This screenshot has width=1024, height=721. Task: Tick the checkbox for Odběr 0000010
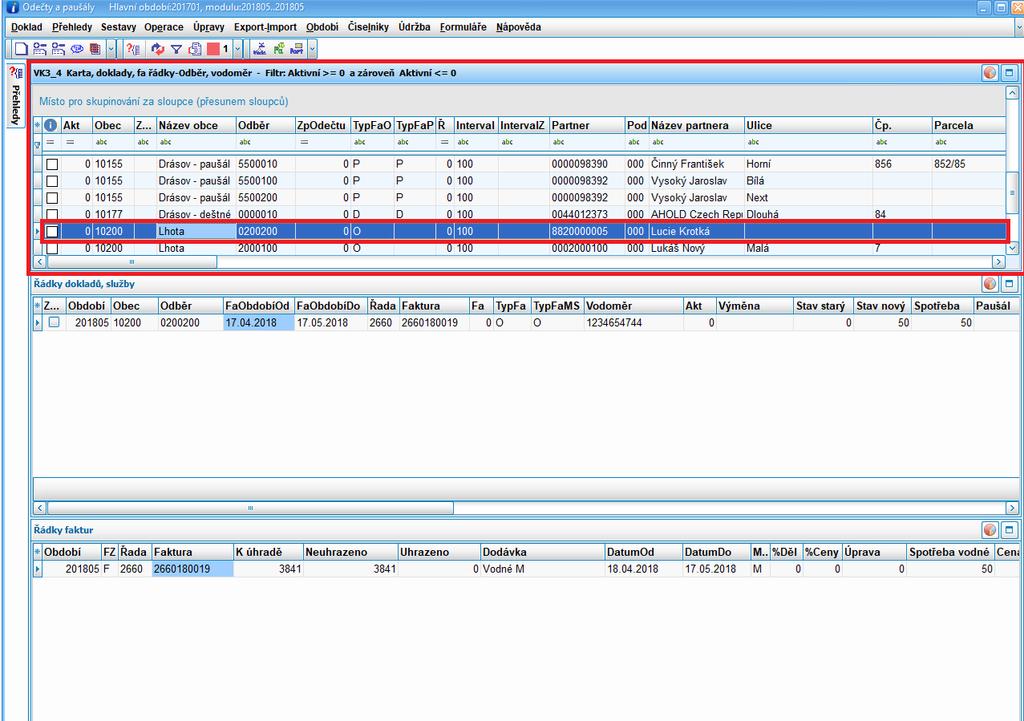[x=52, y=214]
